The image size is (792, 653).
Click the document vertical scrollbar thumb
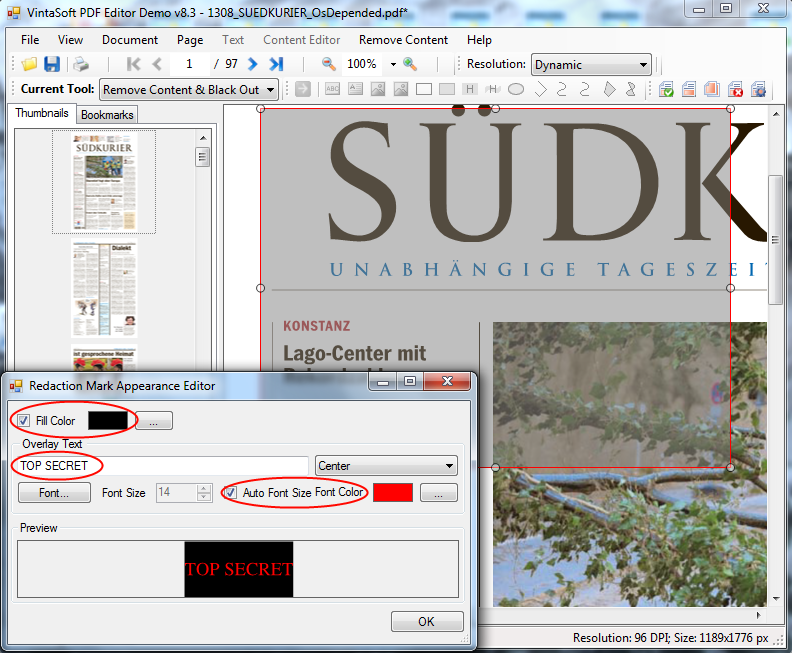[x=775, y=240]
